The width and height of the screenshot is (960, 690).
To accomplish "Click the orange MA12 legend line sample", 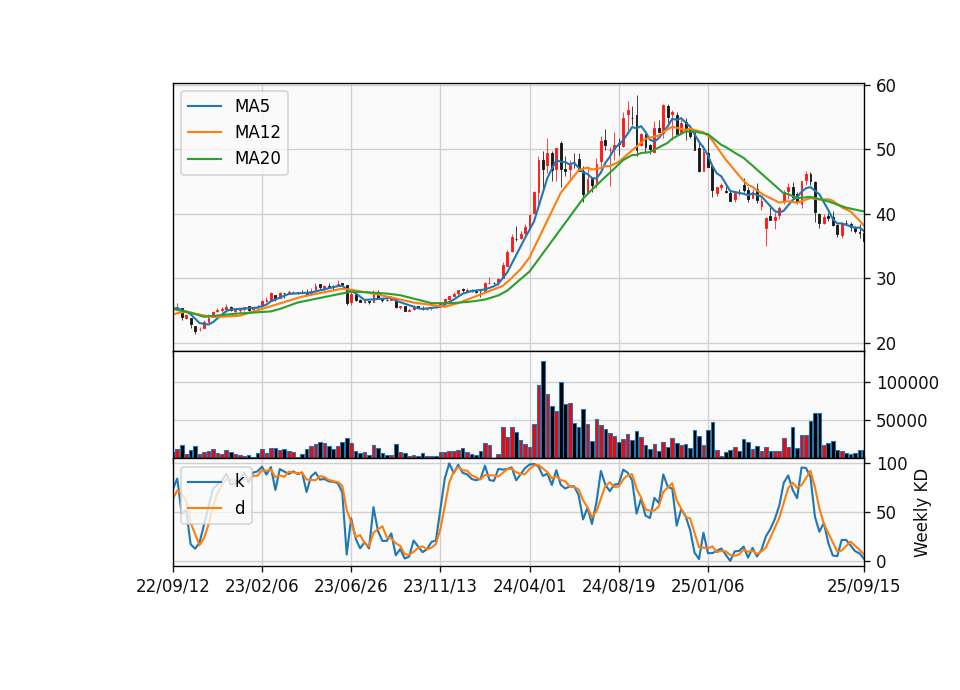I will click(x=204, y=132).
